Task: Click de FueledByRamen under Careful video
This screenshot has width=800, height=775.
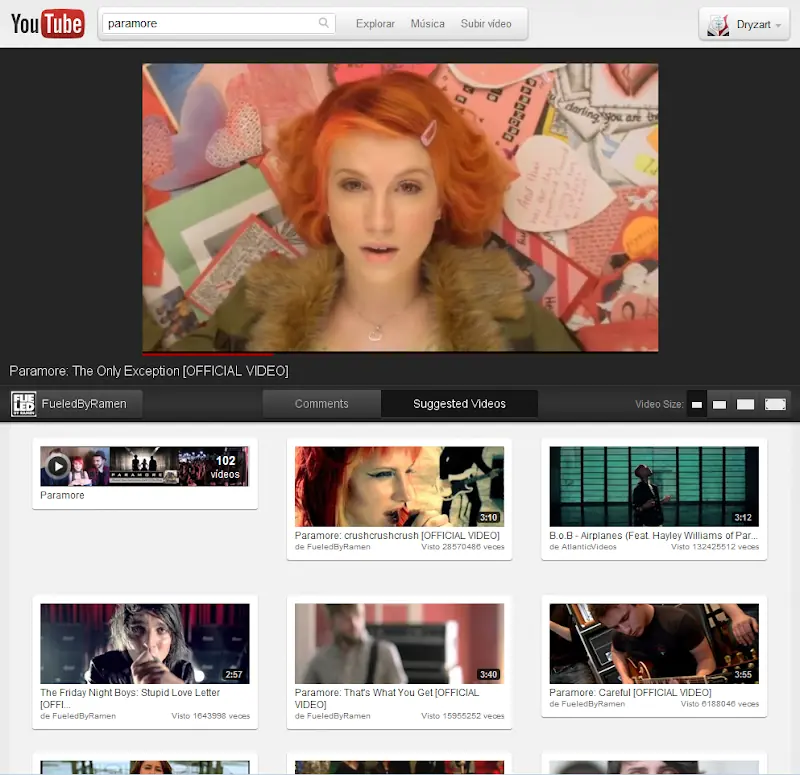Action: pos(587,704)
